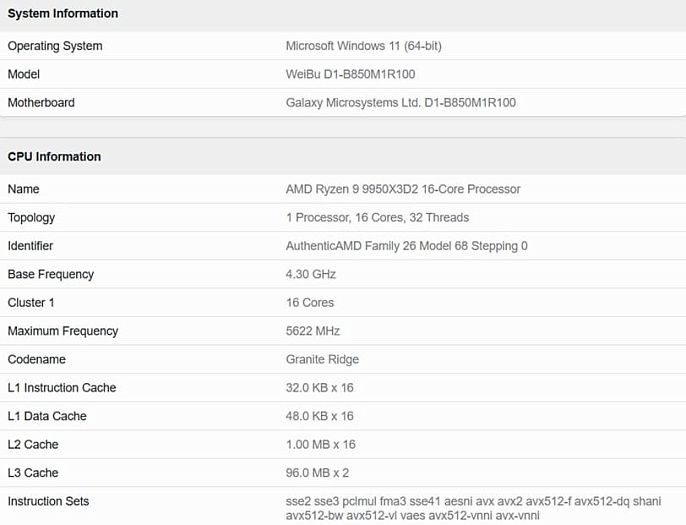Click the WeiBu D1-B850M1R100 model value
This screenshot has width=686, height=525.
(x=350, y=74)
